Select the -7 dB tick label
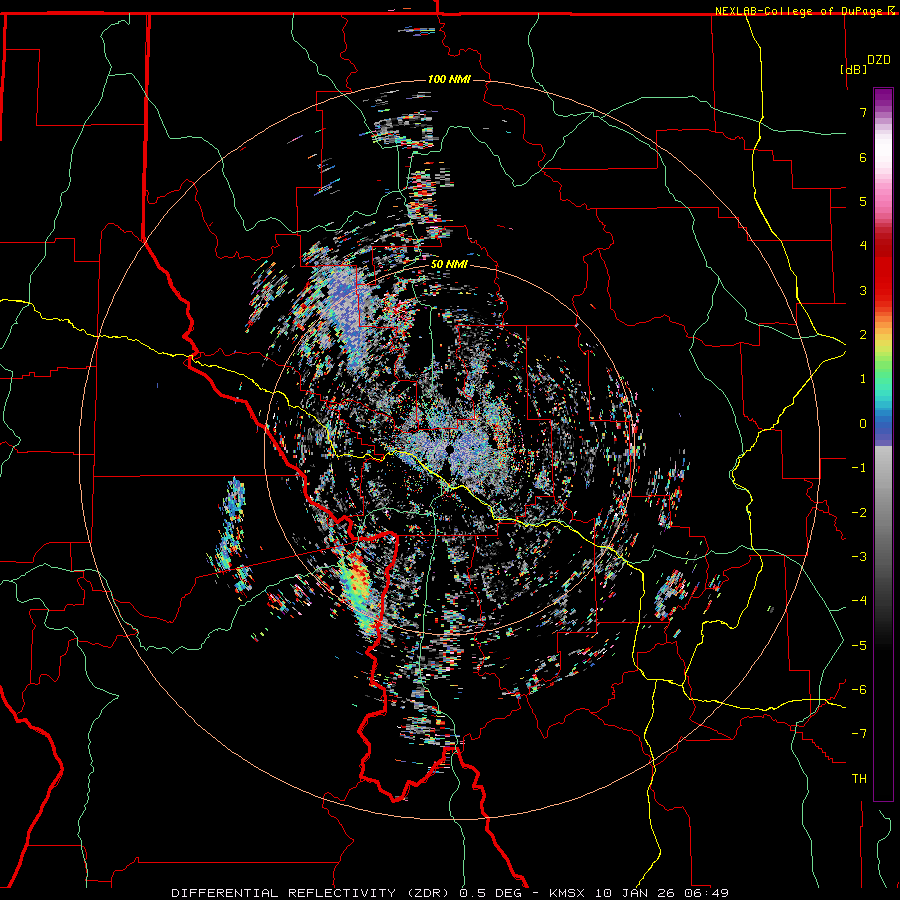This screenshot has width=900, height=900. coord(859,734)
